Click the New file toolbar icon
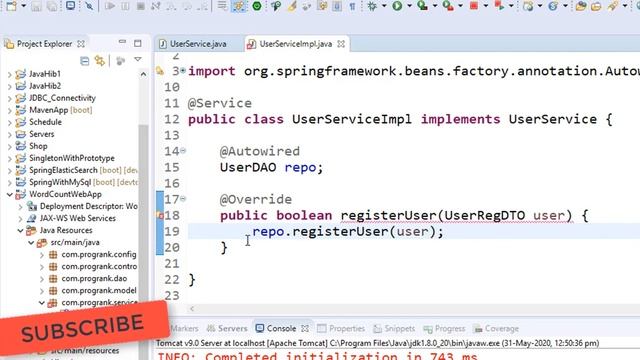This screenshot has height=360, width=640. coord(11,6)
